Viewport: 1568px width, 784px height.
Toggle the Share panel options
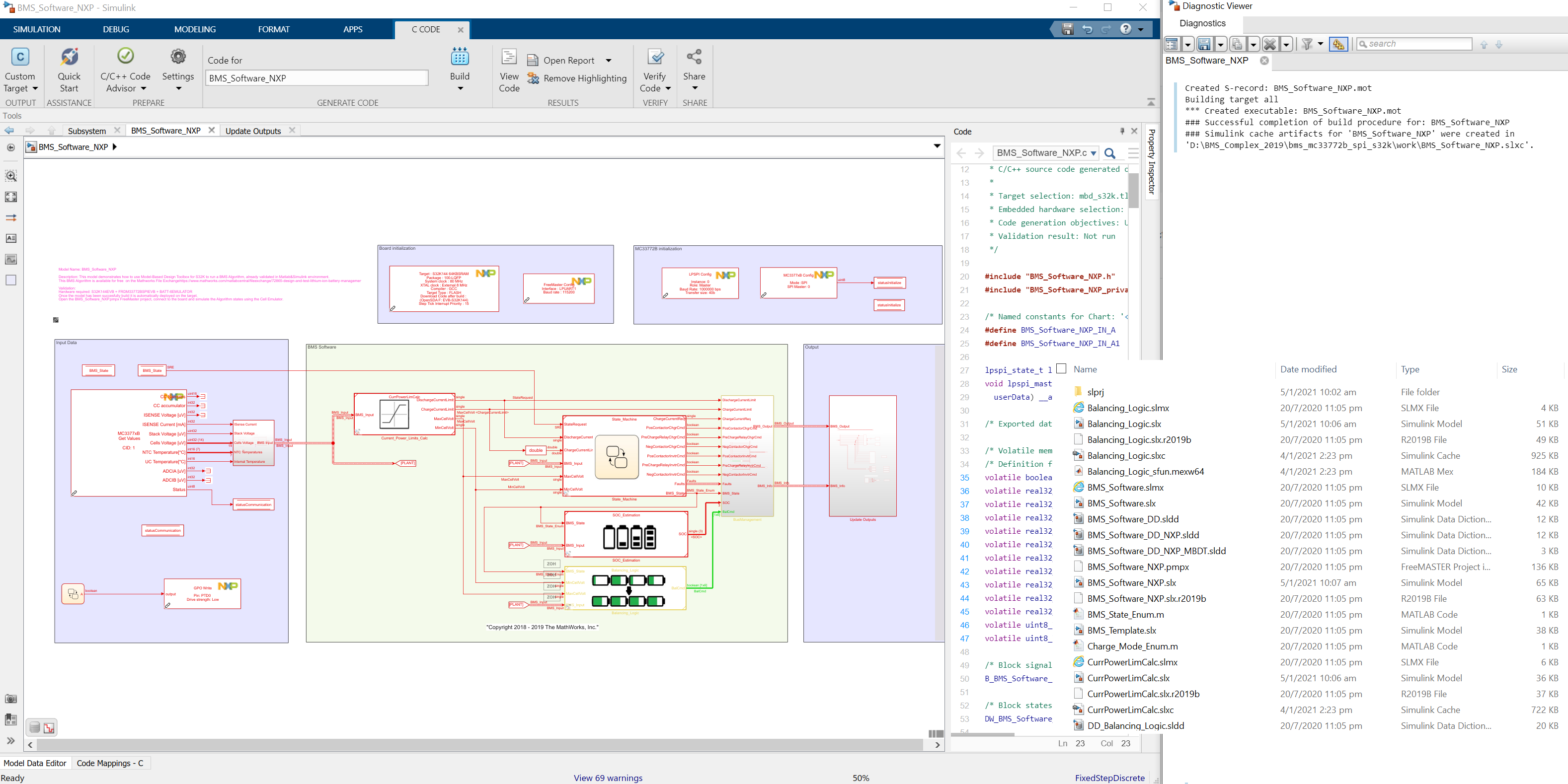coord(695,87)
